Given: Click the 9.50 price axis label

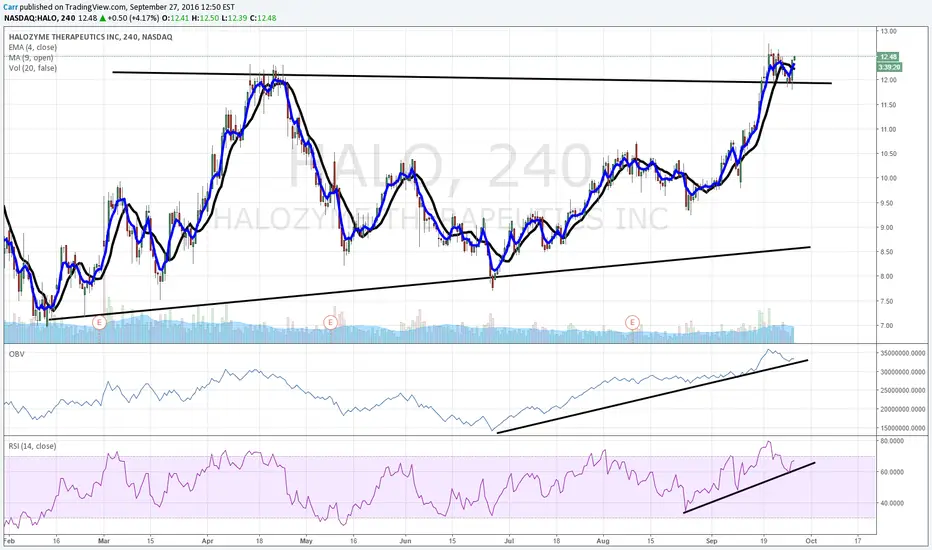Looking at the screenshot, I should tap(889, 203).
